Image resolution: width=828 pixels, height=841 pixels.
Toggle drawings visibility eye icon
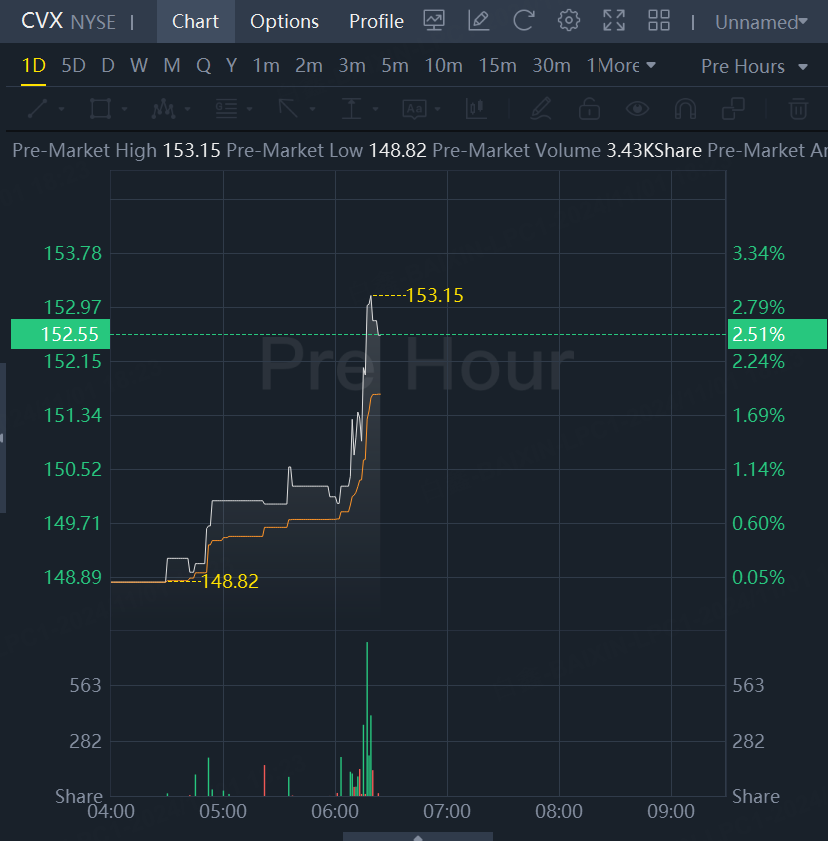637,109
